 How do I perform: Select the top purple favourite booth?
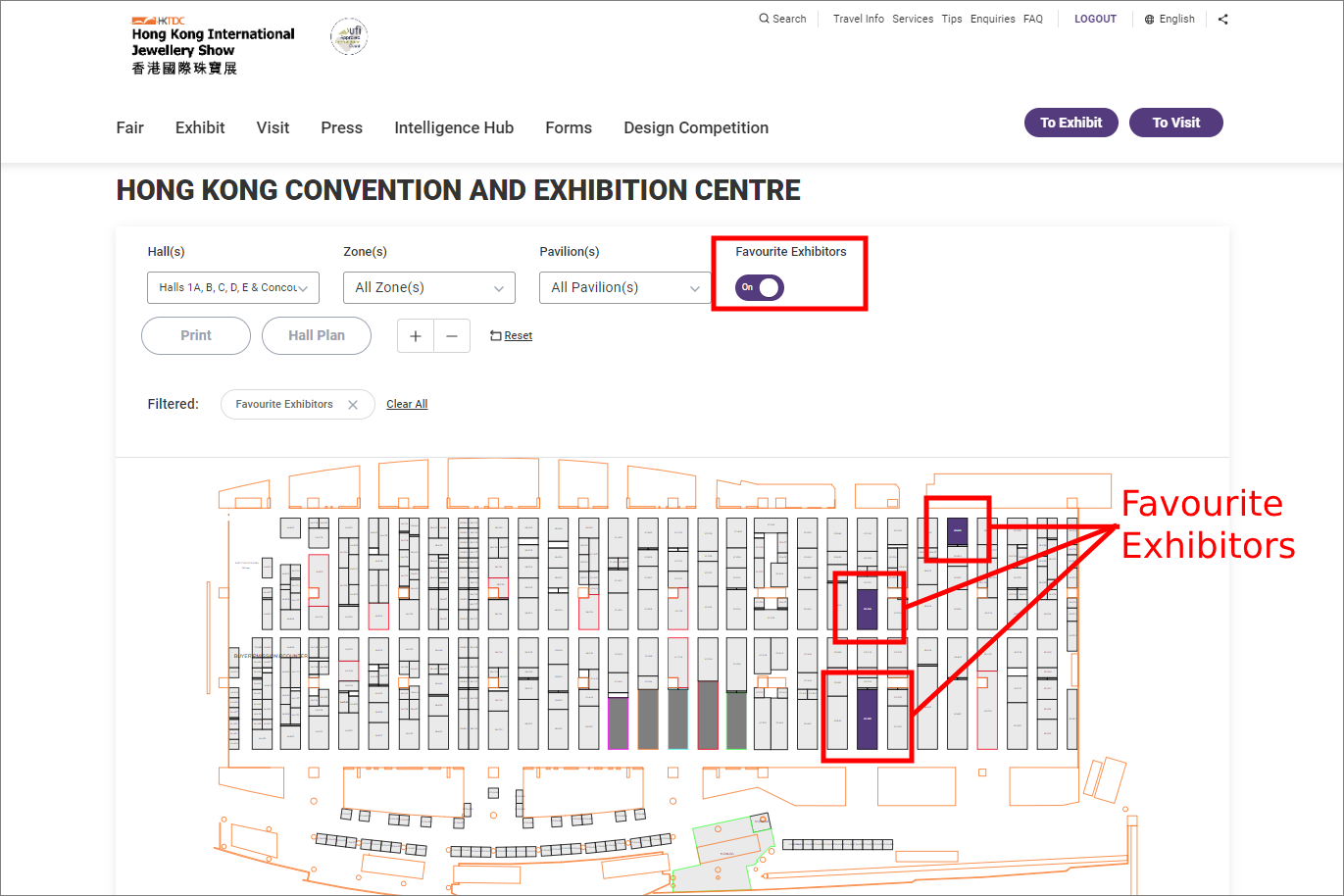958,531
